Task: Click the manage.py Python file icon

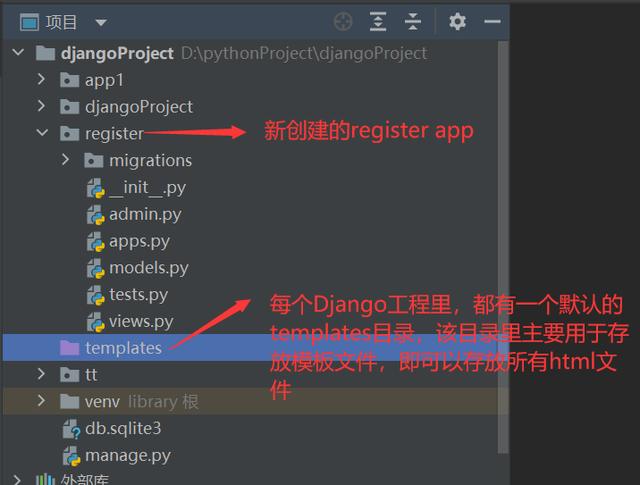Action: click(71, 456)
